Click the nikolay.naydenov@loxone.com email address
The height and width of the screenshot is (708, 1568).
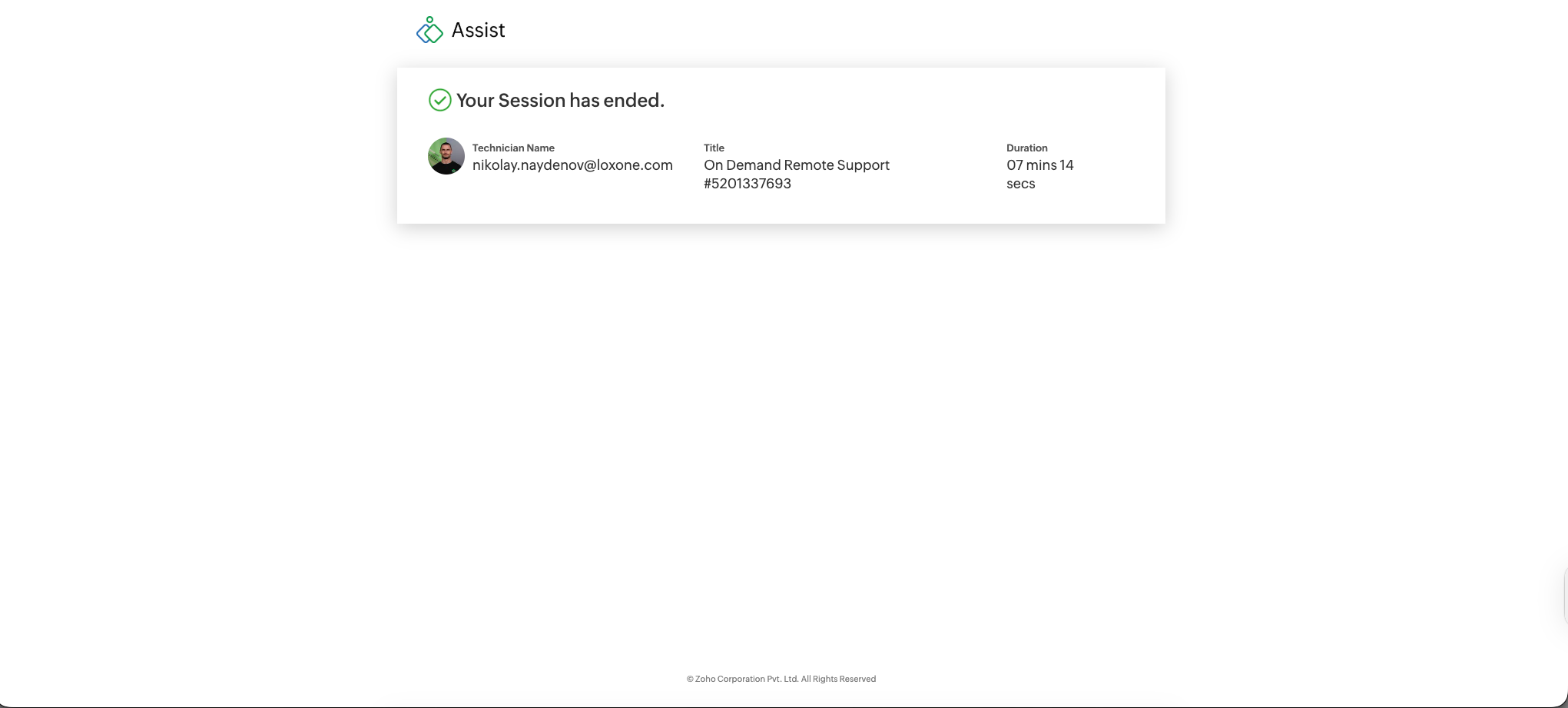[x=572, y=165]
